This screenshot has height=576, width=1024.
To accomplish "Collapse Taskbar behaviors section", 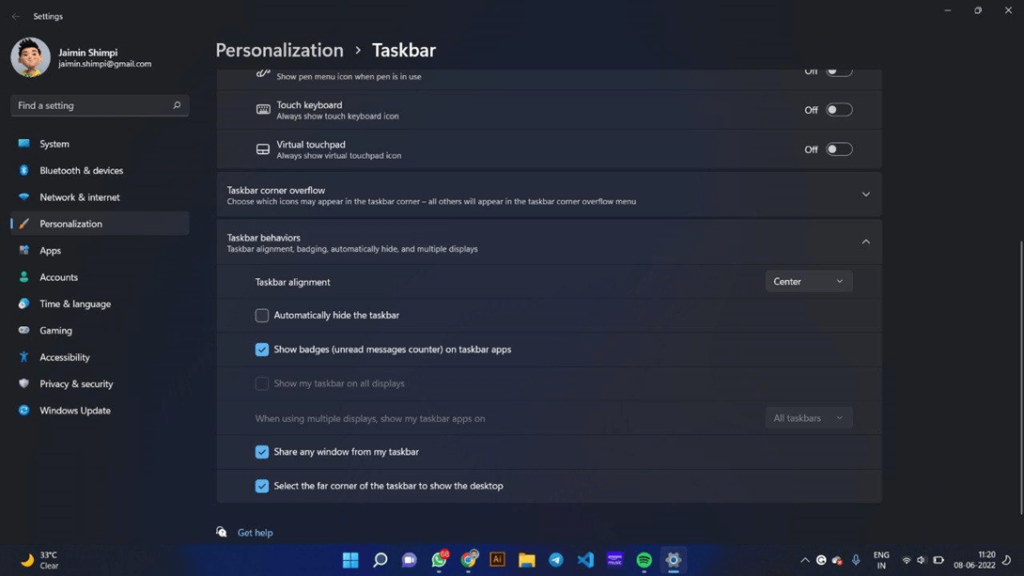I will [x=865, y=242].
